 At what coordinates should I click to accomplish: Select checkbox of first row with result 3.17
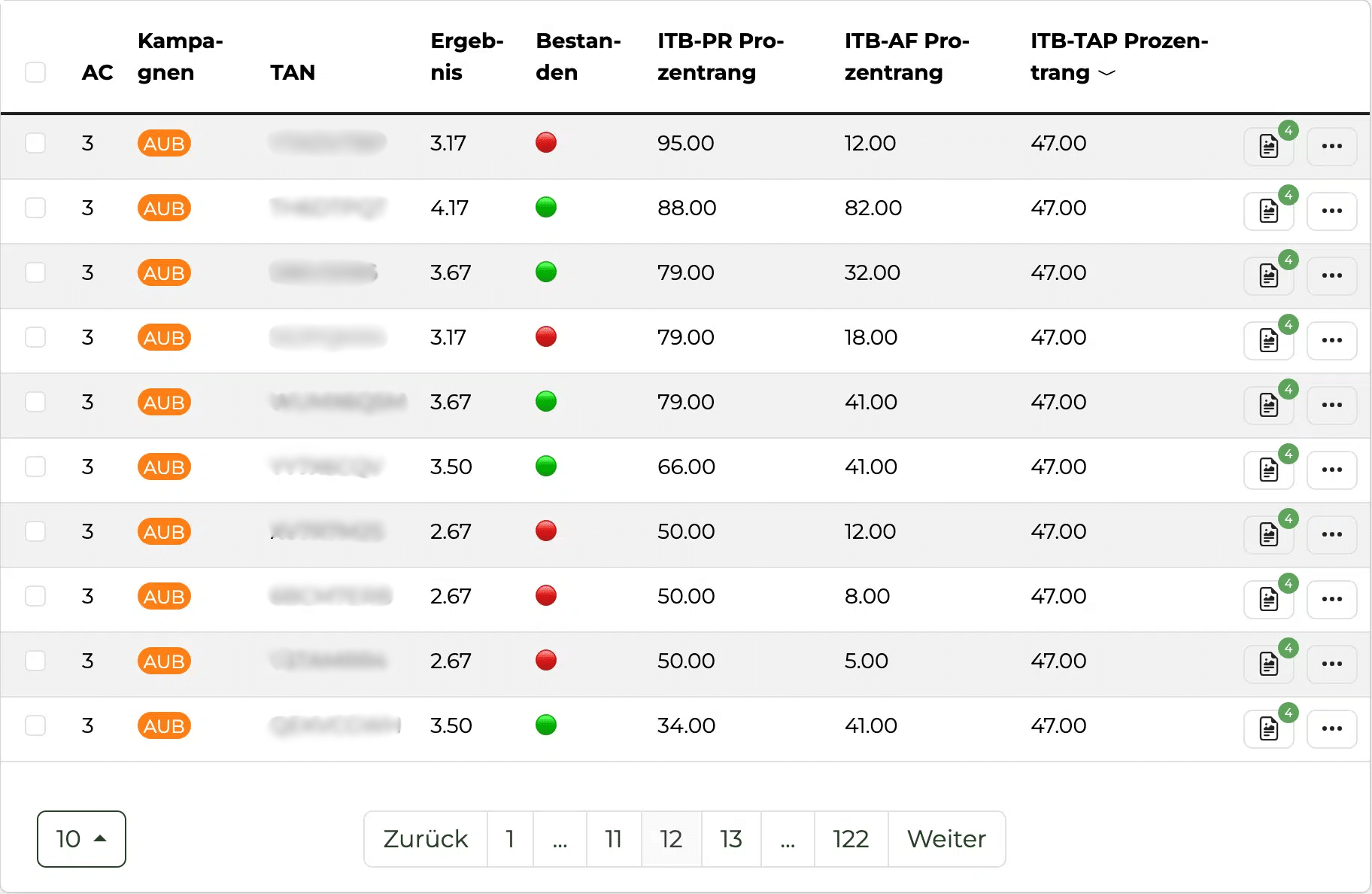pos(35,143)
